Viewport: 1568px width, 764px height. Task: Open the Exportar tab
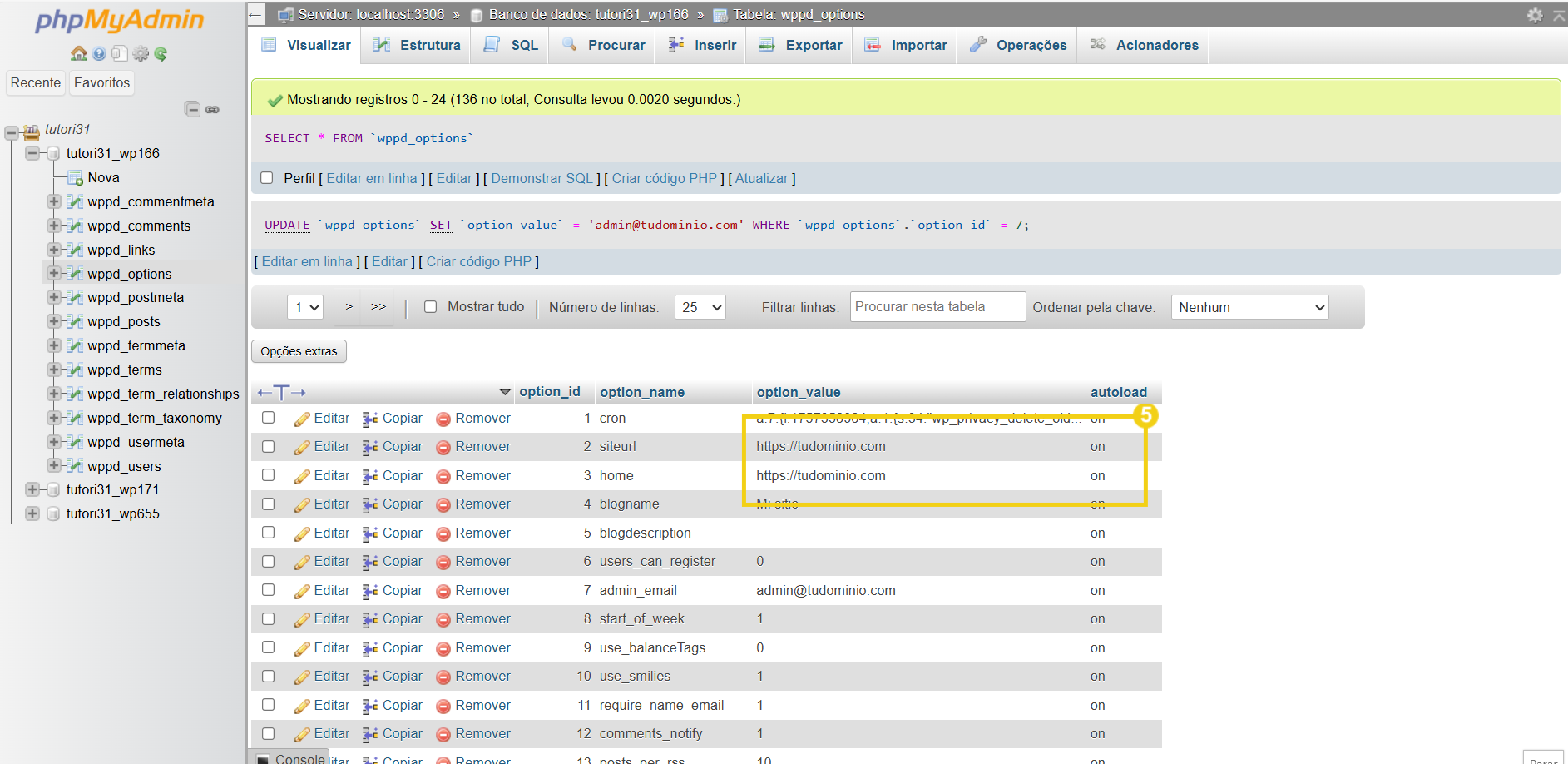800,45
